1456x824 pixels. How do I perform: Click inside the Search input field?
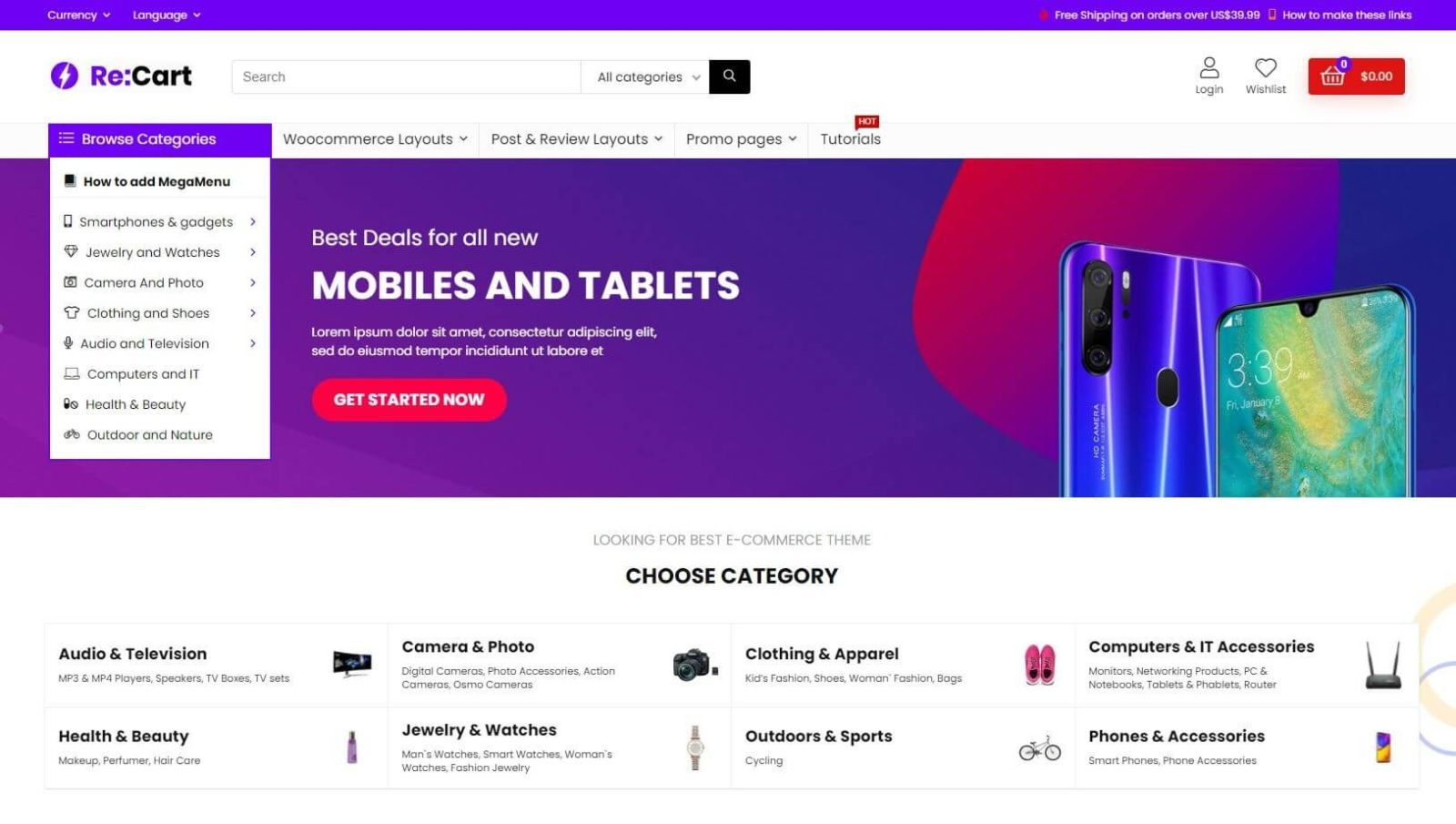point(406,77)
